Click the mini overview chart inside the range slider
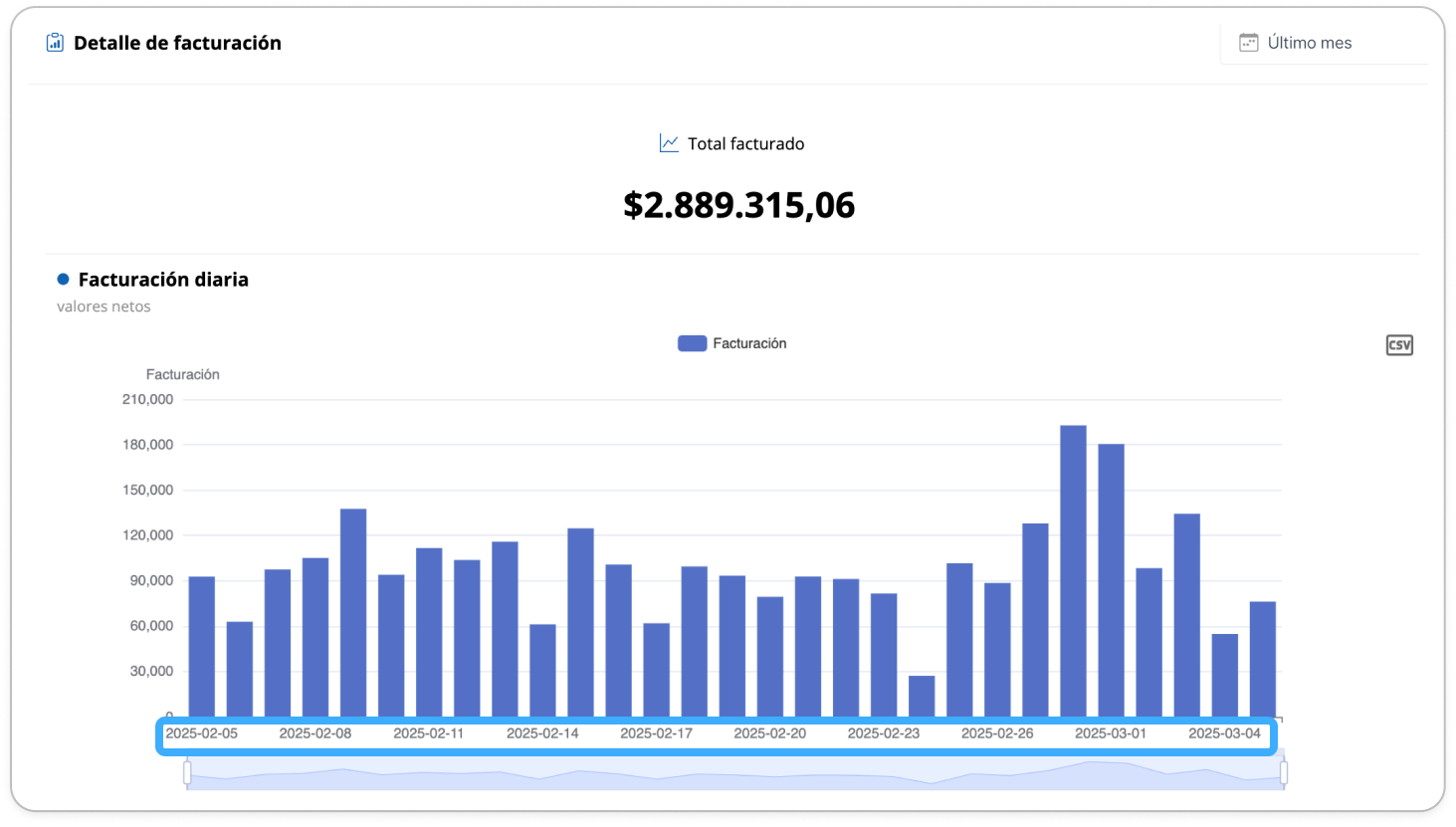The width and height of the screenshot is (1456, 827). click(x=735, y=772)
